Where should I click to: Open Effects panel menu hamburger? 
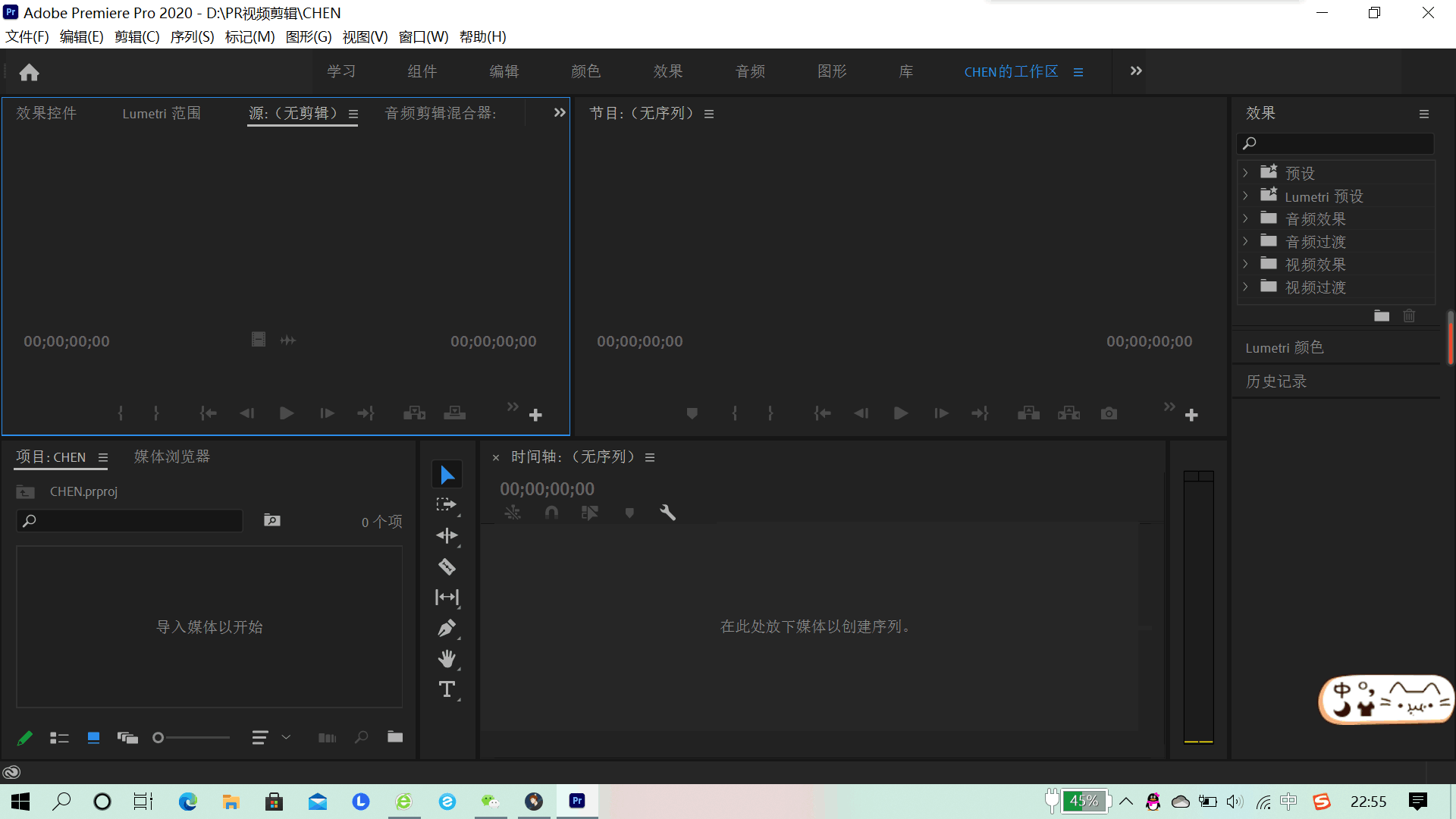(1423, 114)
